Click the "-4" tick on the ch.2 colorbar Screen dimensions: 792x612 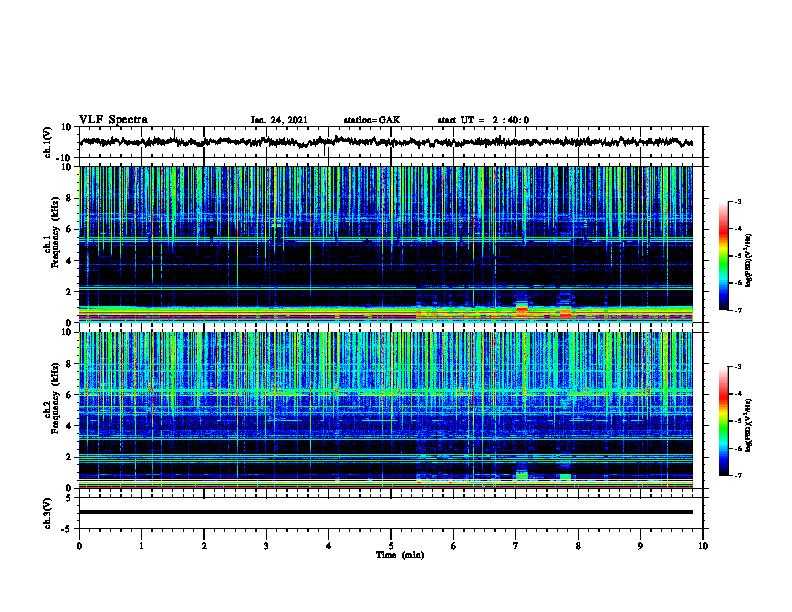coord(737,394)
